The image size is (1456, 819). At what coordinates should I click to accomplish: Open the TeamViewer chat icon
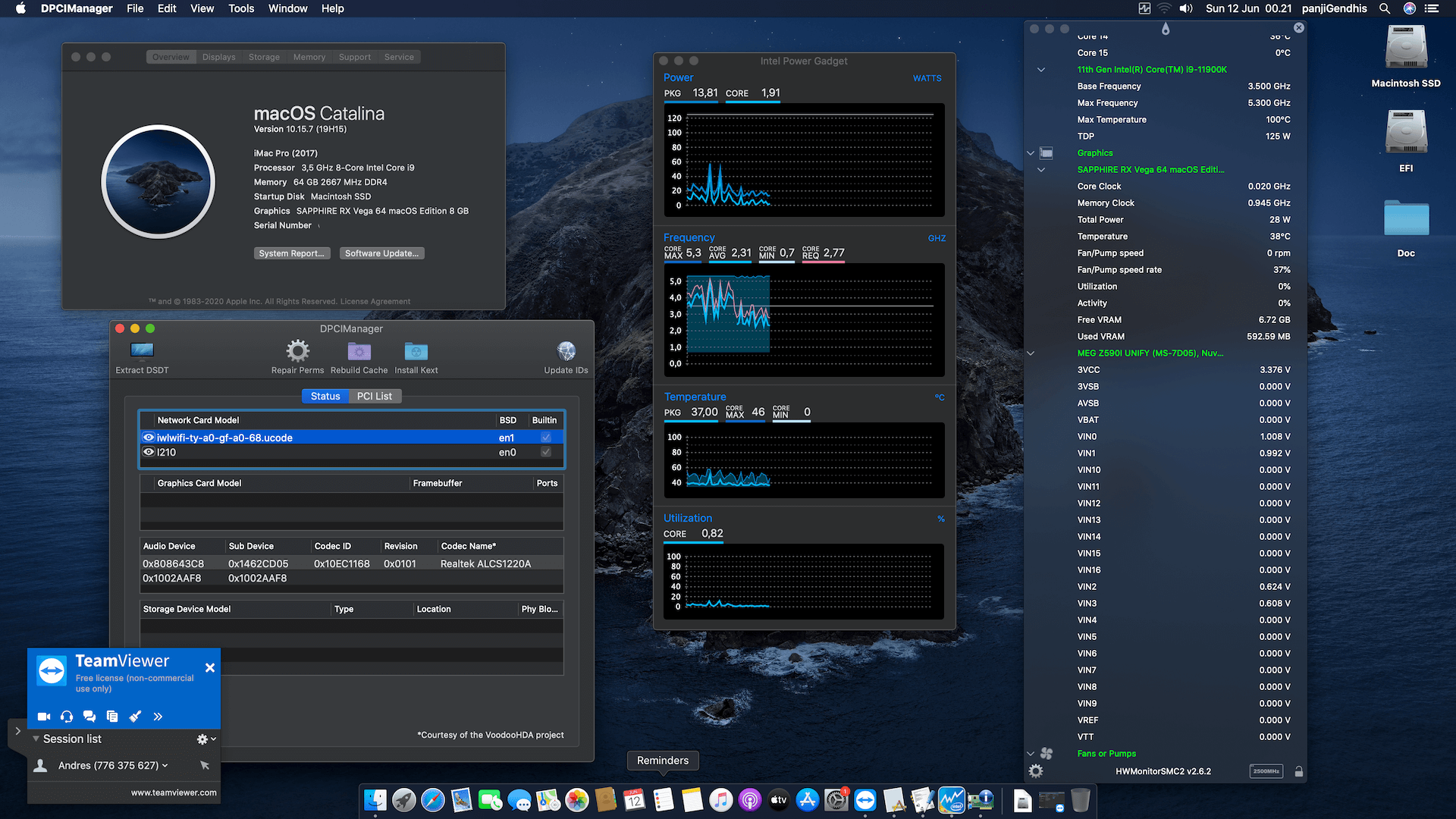click(89, 716)
